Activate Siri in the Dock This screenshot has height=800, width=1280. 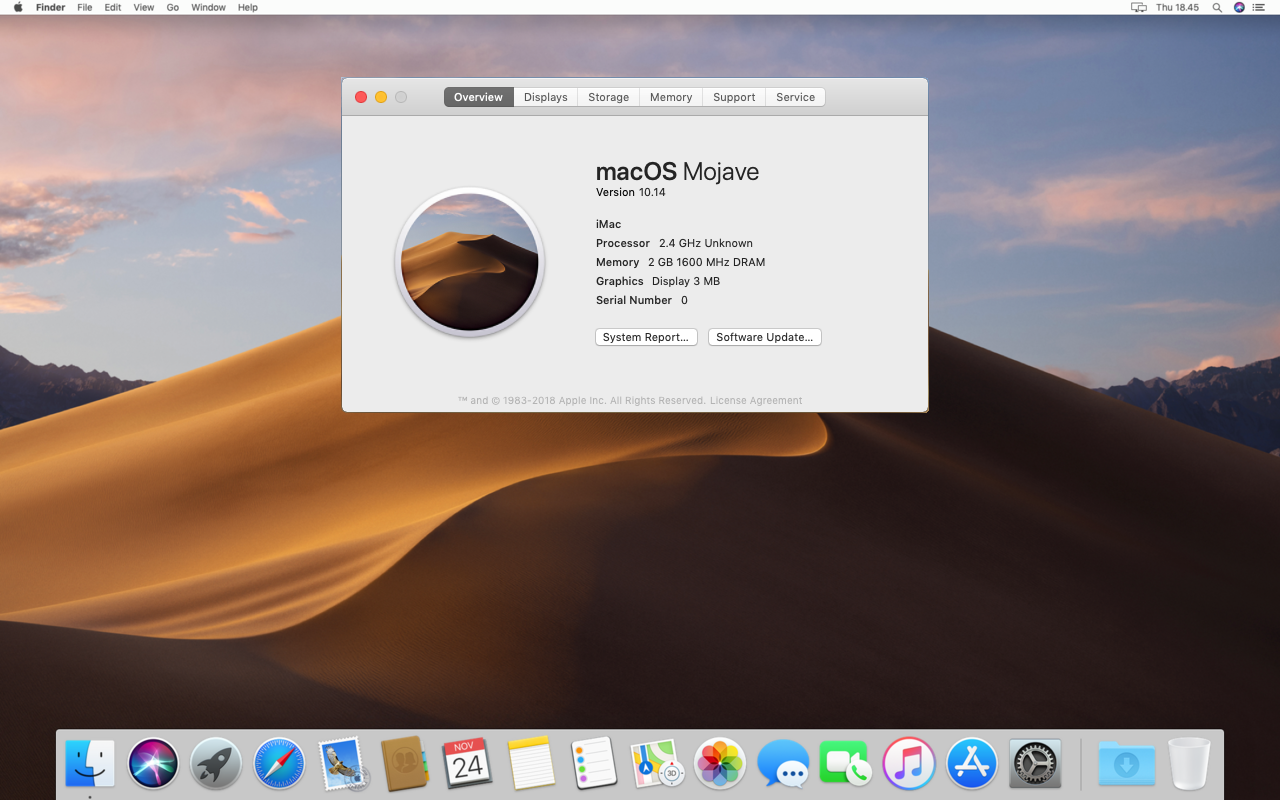point(152,763)
